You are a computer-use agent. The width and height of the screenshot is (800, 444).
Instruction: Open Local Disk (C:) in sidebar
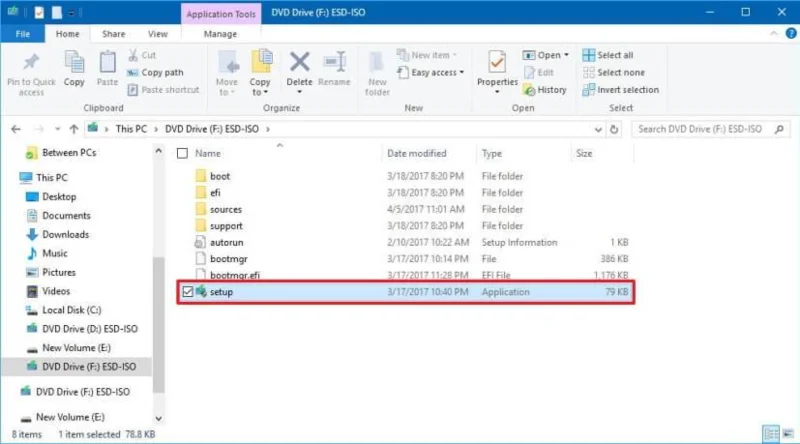pyautogui.click(x=71, y=310)
